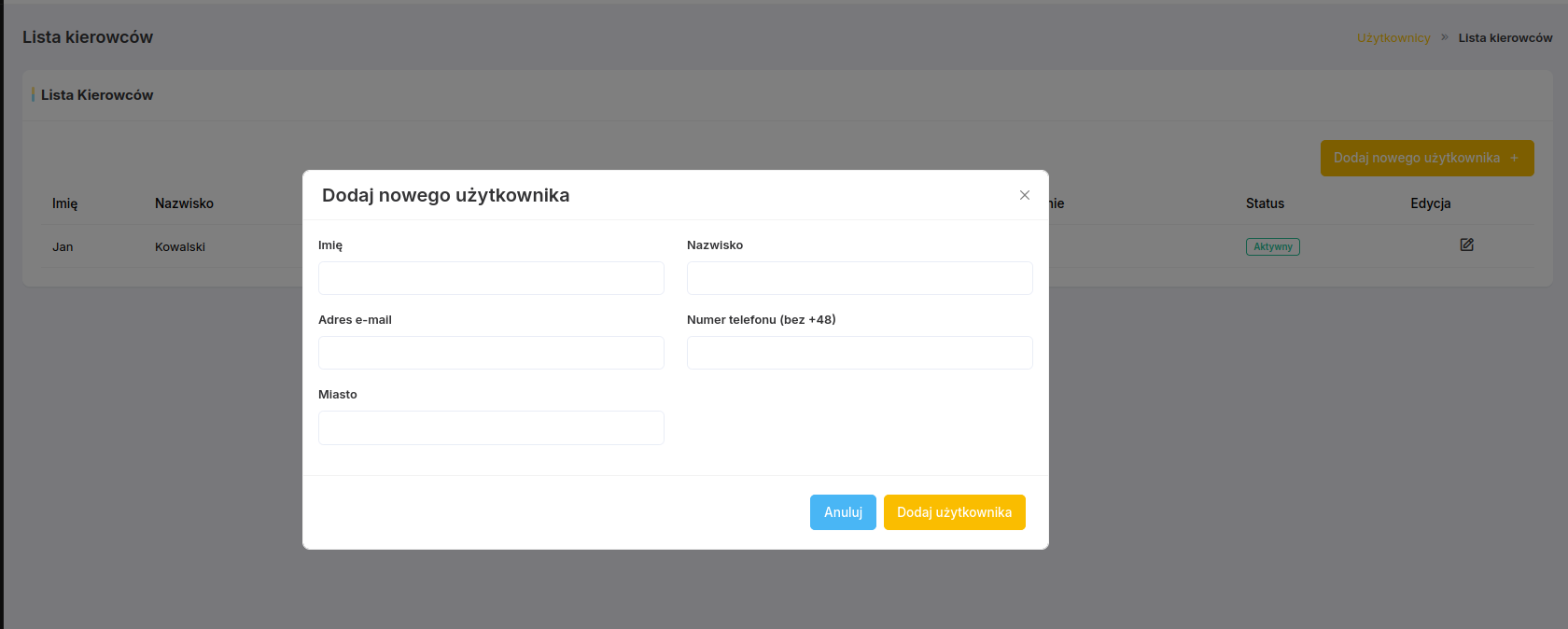Viewport: 1568px width, 629px height.
Task: Click the green Aktywny status badge
Action: [1272, 247]
